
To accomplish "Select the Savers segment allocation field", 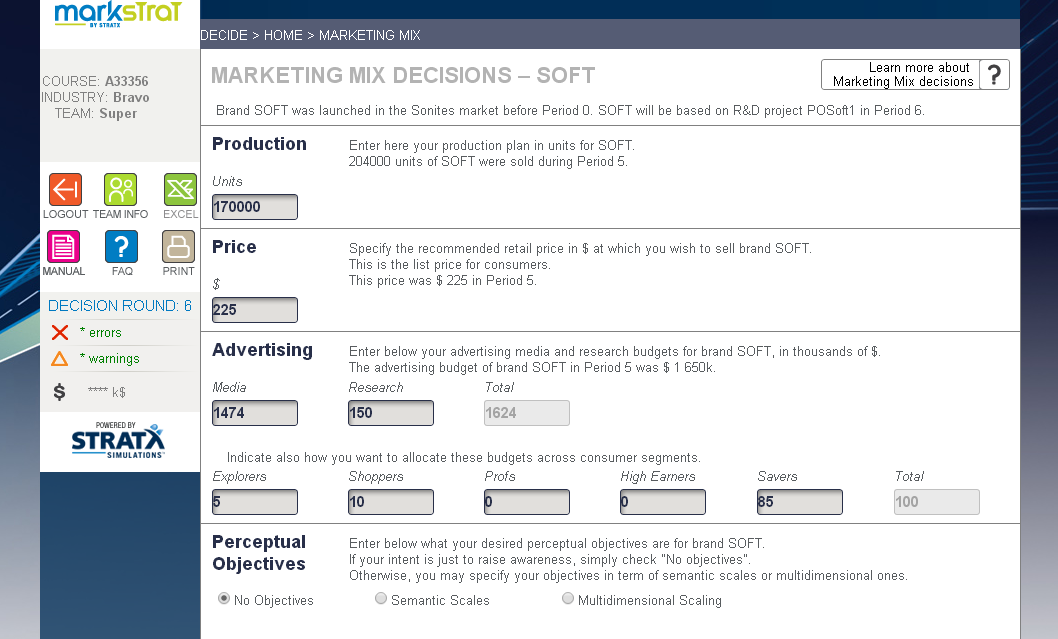I will click(799, 502).
